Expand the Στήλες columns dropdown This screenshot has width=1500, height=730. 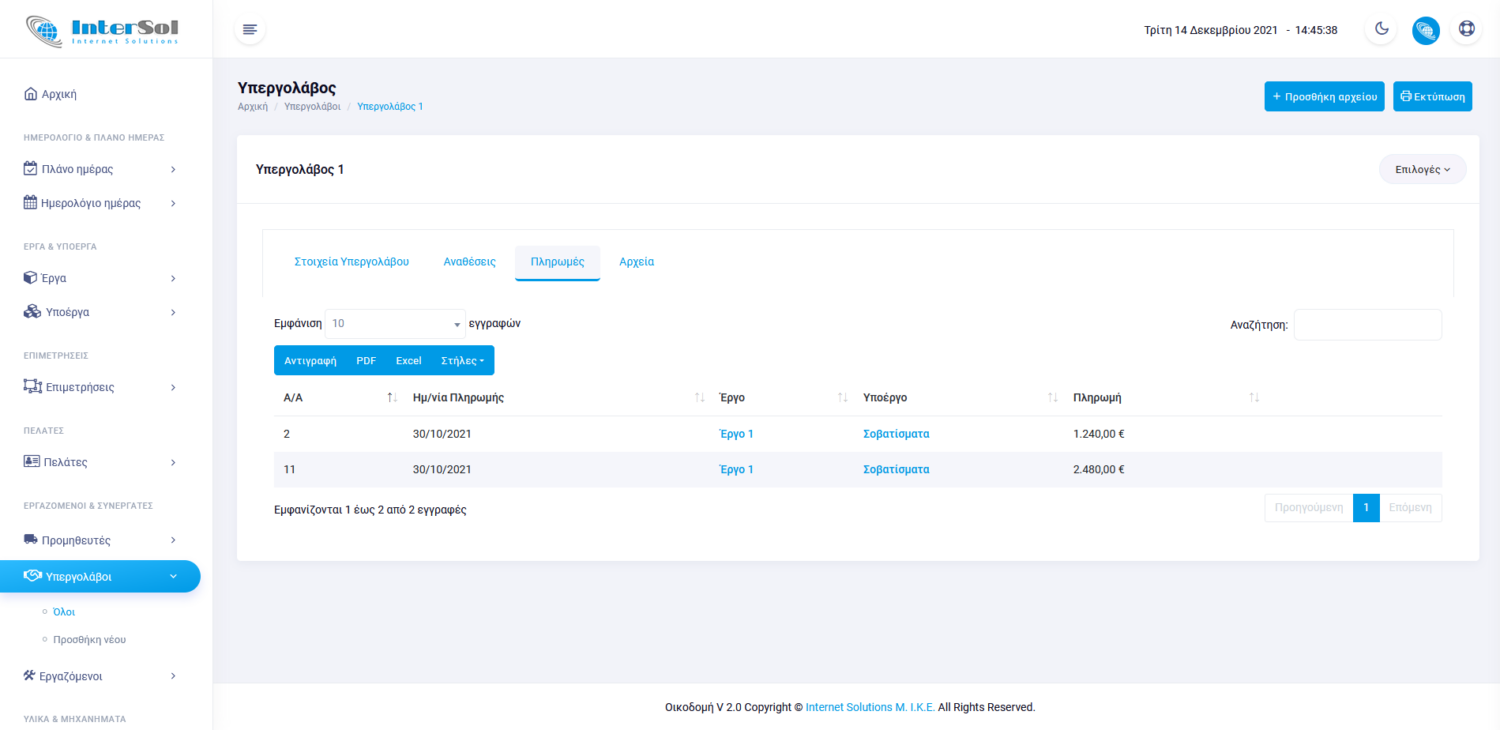point(462,361)
